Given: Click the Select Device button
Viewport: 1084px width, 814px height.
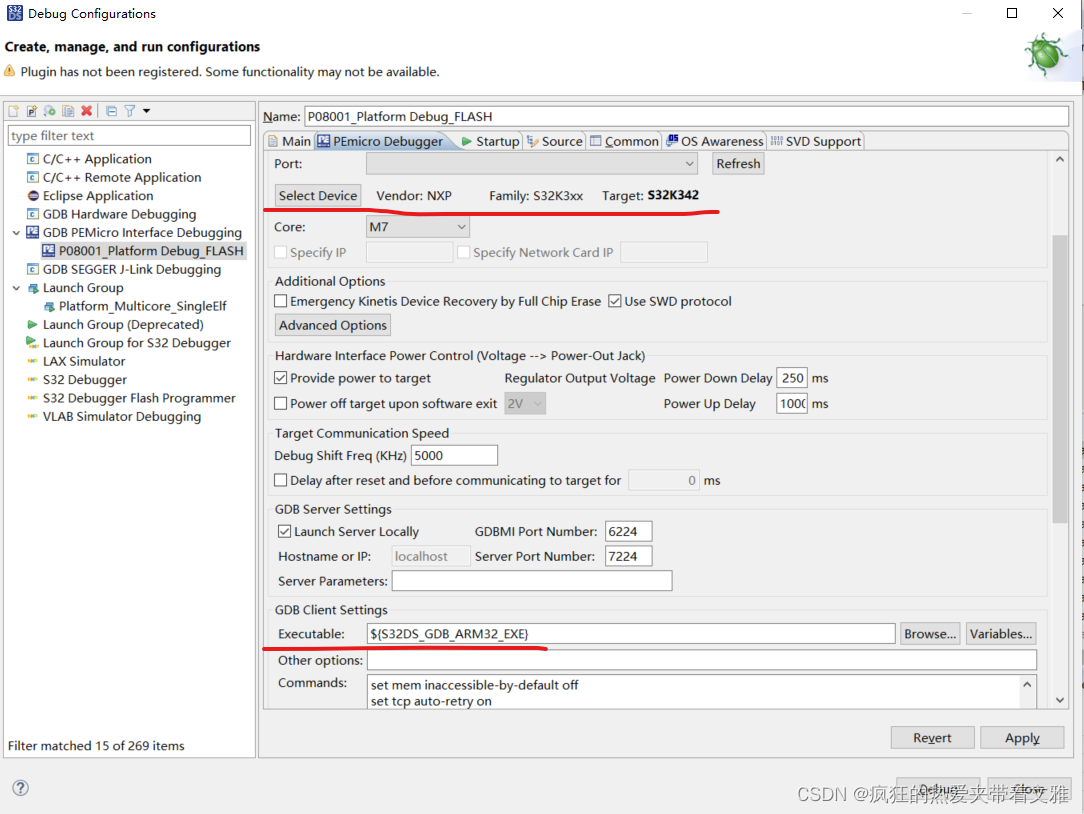Looking at the screenshot, I should click(x=318, y=196).
